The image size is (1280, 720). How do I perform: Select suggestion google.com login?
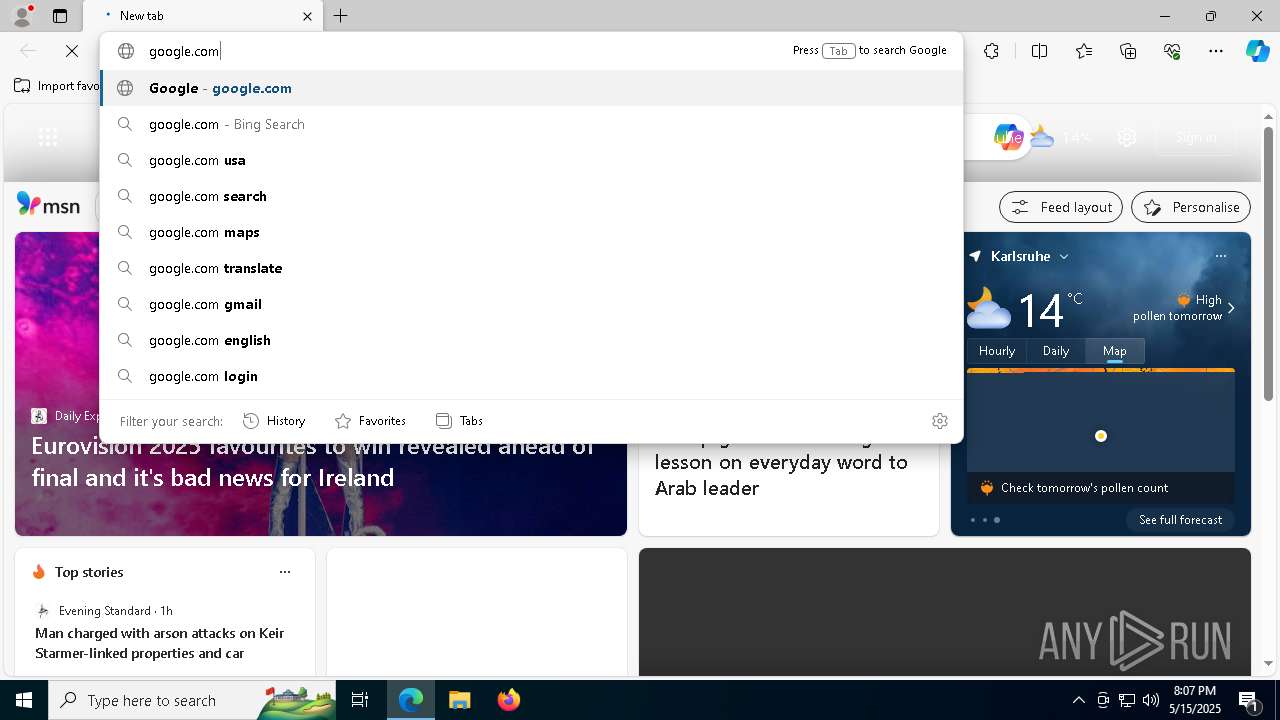pyautogui.click(x=531, y=376)
